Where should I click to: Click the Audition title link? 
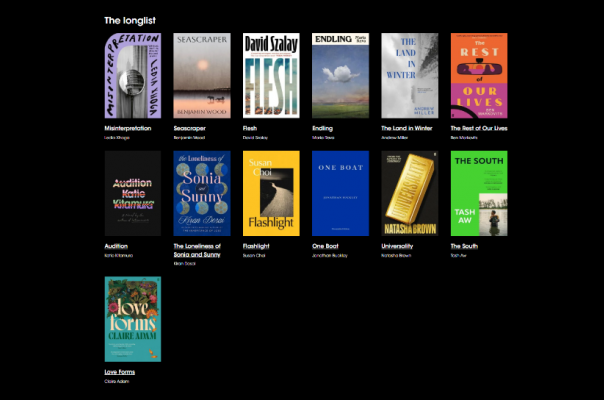pyautogui.click(x=116, y=246)
